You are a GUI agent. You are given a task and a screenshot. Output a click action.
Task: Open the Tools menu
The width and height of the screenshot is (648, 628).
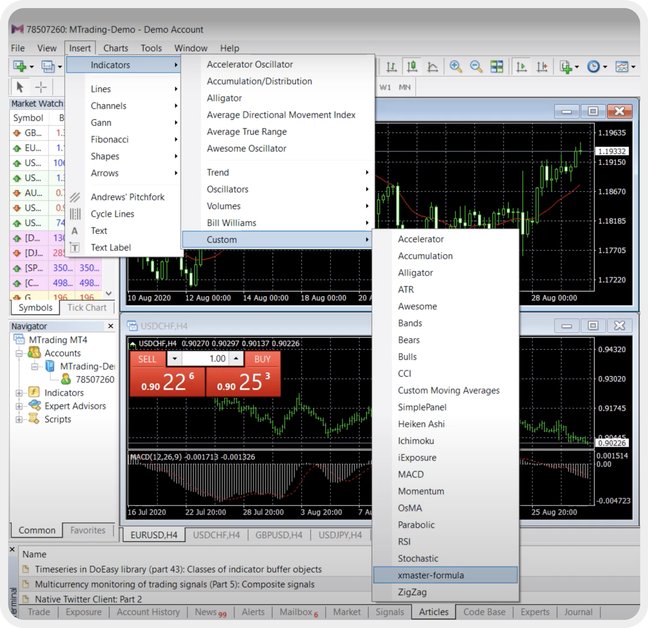[x=151, y=48]
